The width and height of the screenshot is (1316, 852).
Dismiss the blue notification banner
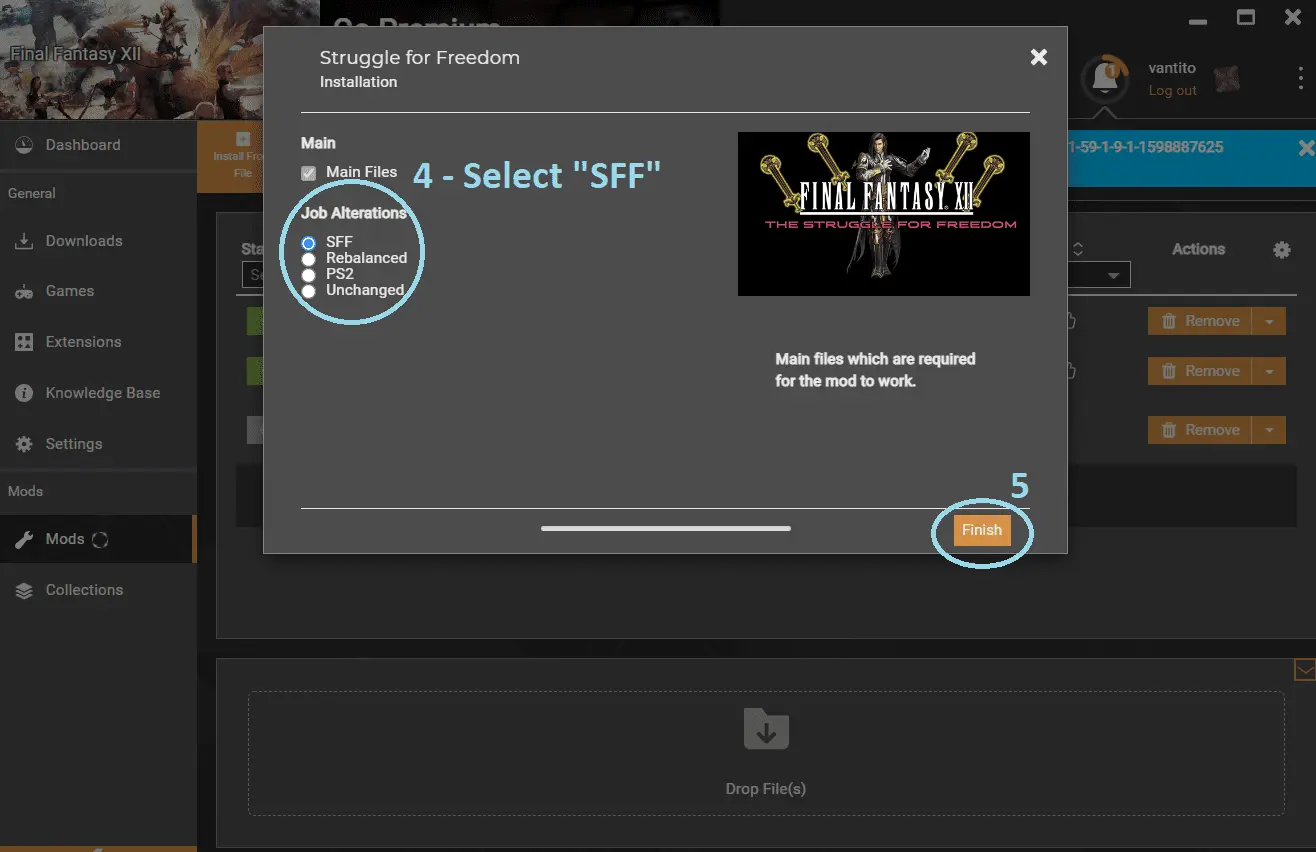tap(1305, 148)
